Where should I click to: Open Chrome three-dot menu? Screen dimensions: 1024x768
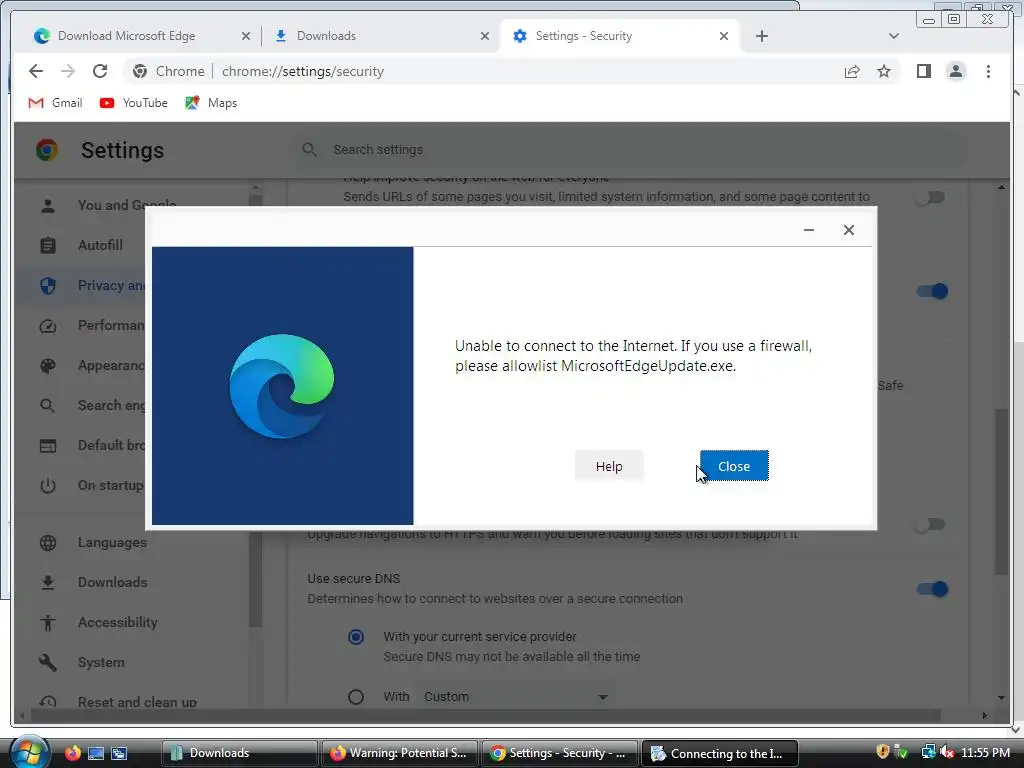coord(988,71)
